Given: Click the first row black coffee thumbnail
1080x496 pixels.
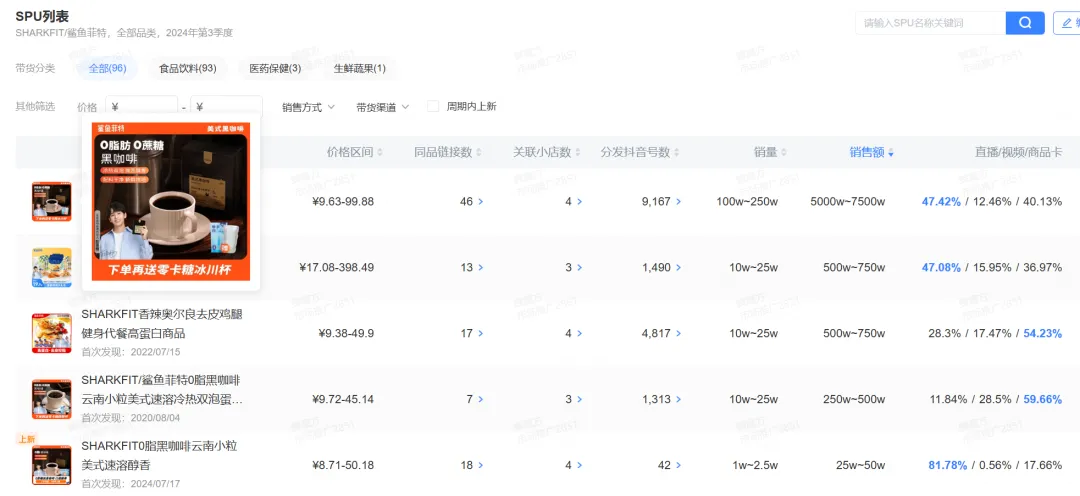Looking at the screenshot, I should [51, 201].
